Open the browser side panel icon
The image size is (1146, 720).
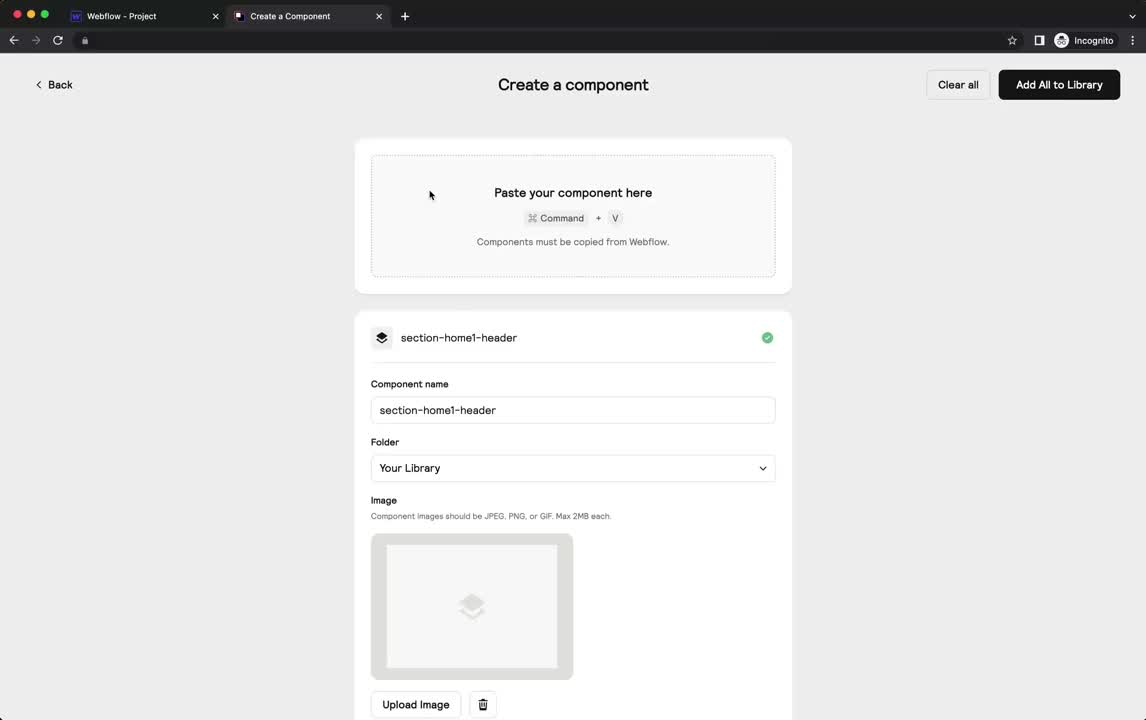pos(1039,41)
